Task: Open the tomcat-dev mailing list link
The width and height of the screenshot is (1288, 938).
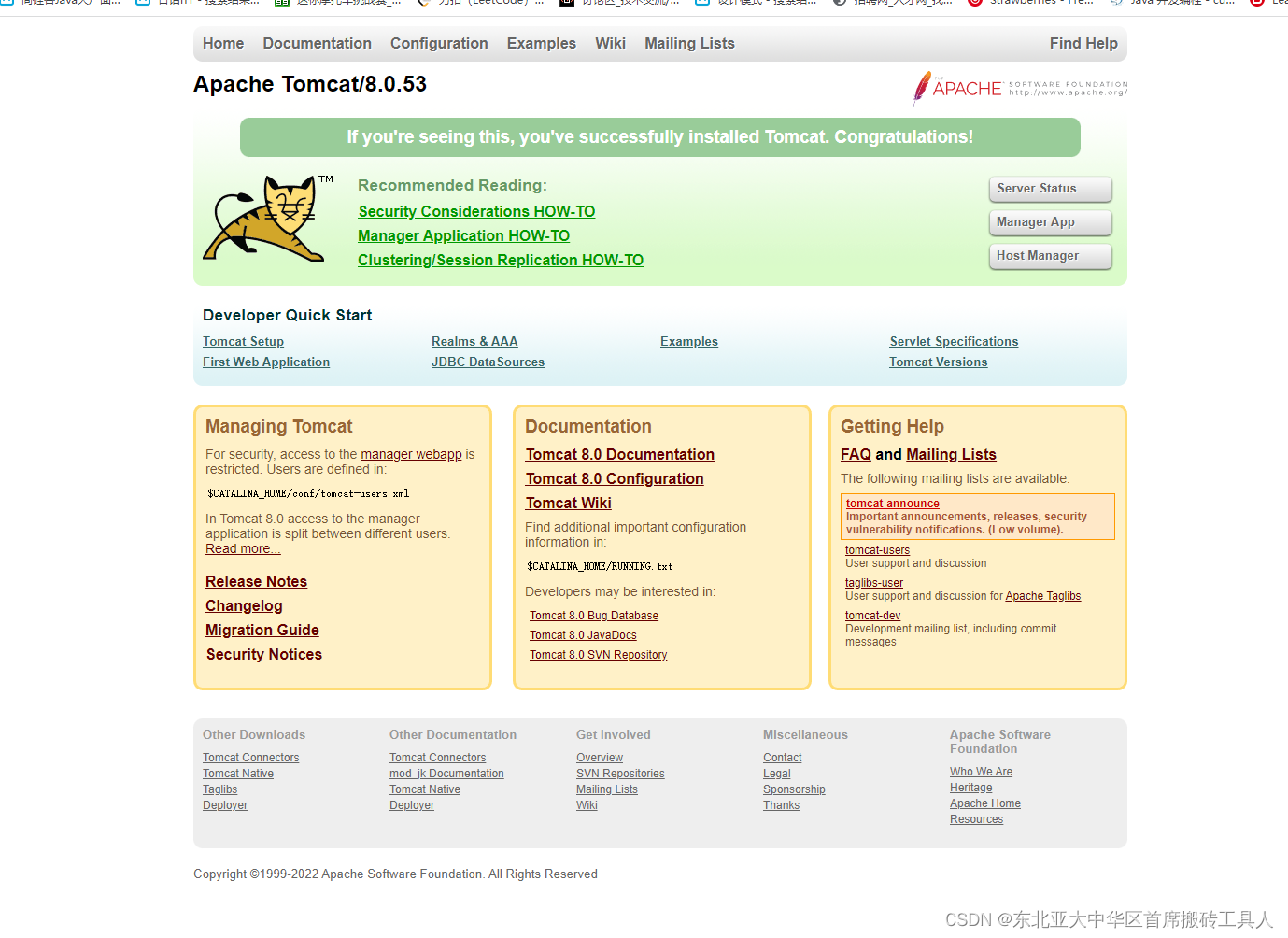Action: [872, 616]
